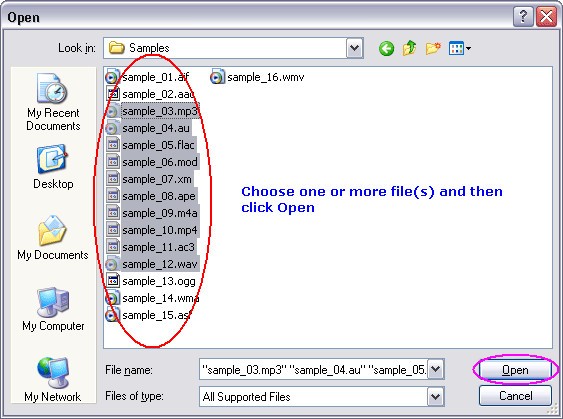Select file sample_13.ogg

click(151, 281)
